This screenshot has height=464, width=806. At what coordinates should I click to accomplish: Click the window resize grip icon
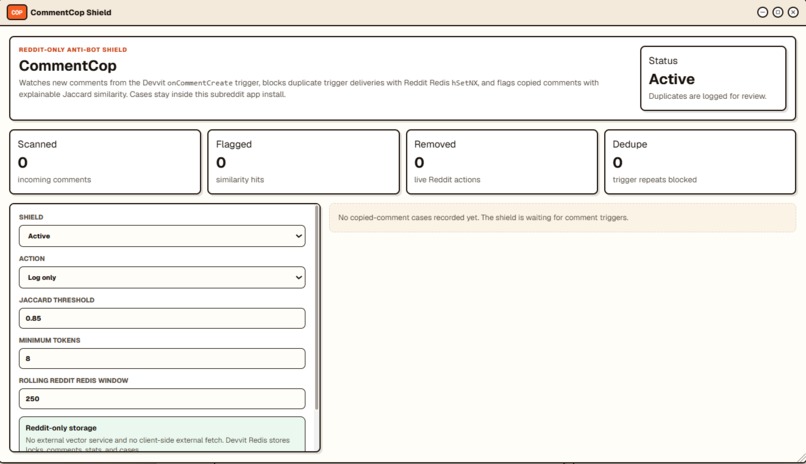click(801, 458)
